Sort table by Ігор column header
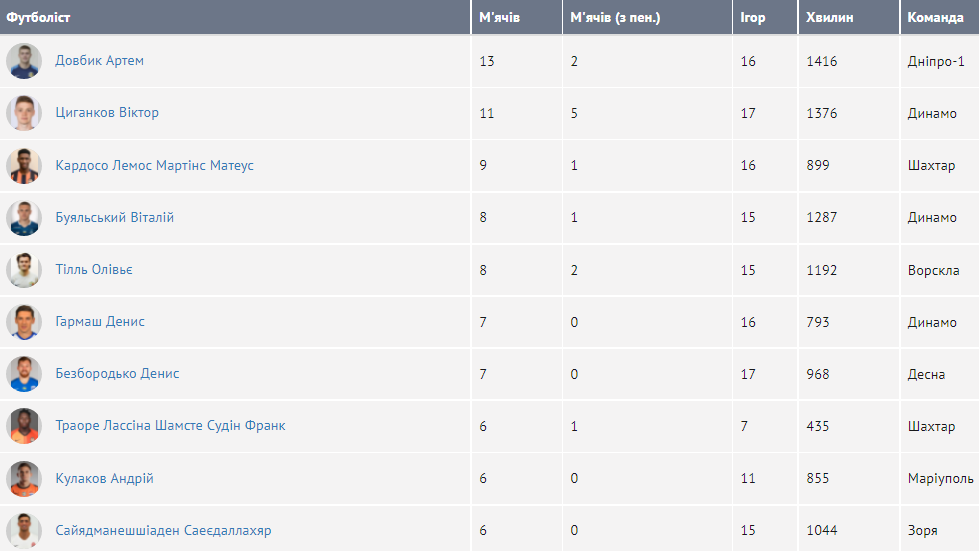The width and height of the screenshot is (979, 551). [x=753, y=18]
